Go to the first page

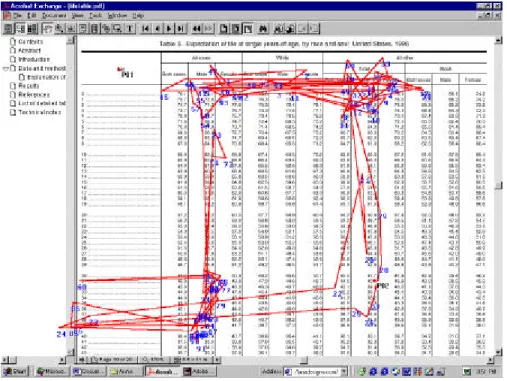(145, 29)
